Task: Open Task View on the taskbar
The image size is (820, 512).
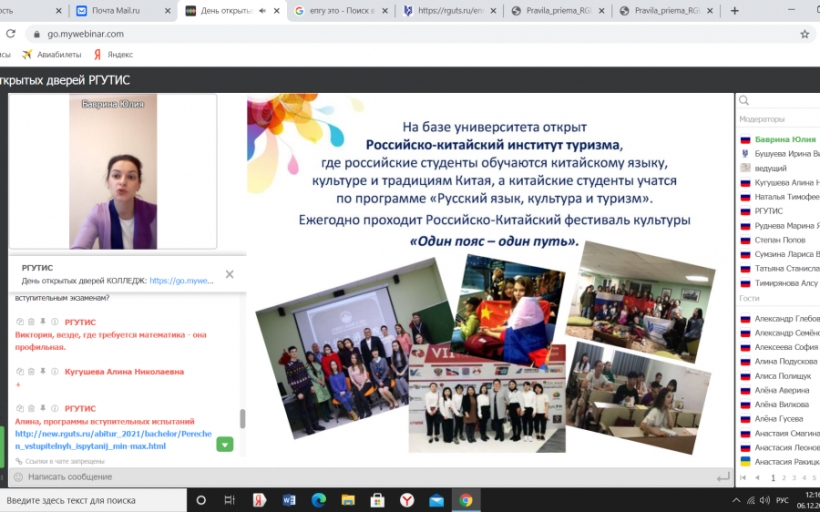Action: click(230, 500)
